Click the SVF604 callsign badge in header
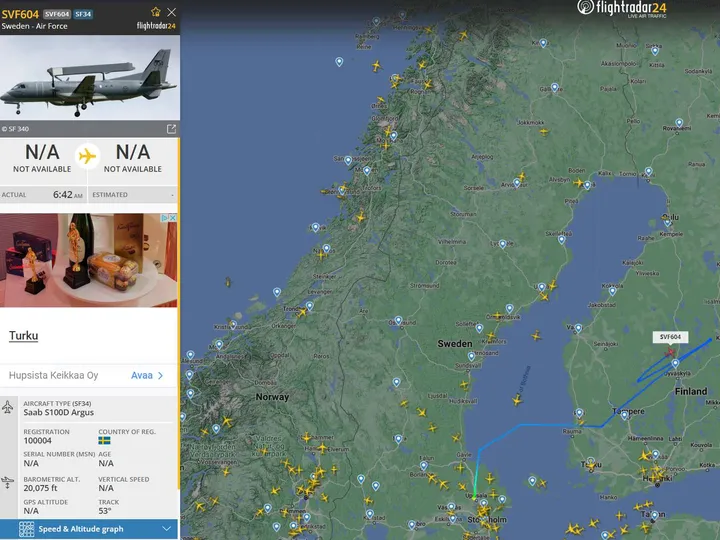 [x=57, y=14]
